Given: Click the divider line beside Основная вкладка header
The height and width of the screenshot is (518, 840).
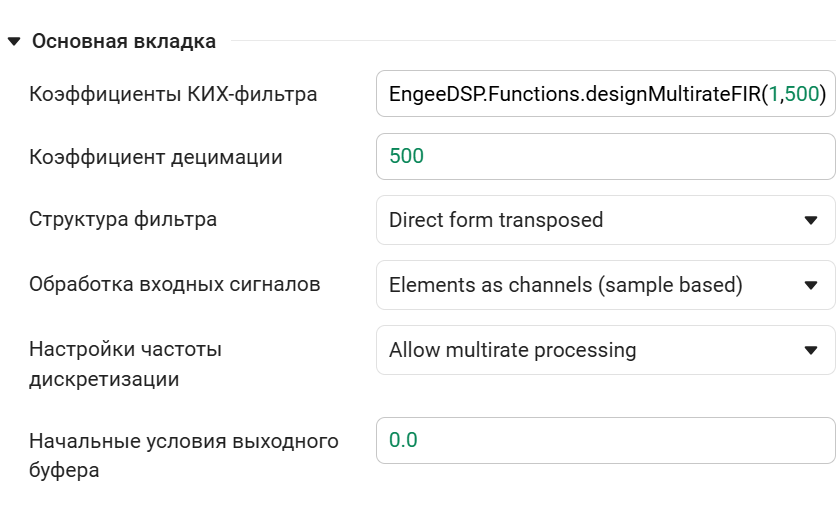Looking at the screenshot, I should coord(530,42).
